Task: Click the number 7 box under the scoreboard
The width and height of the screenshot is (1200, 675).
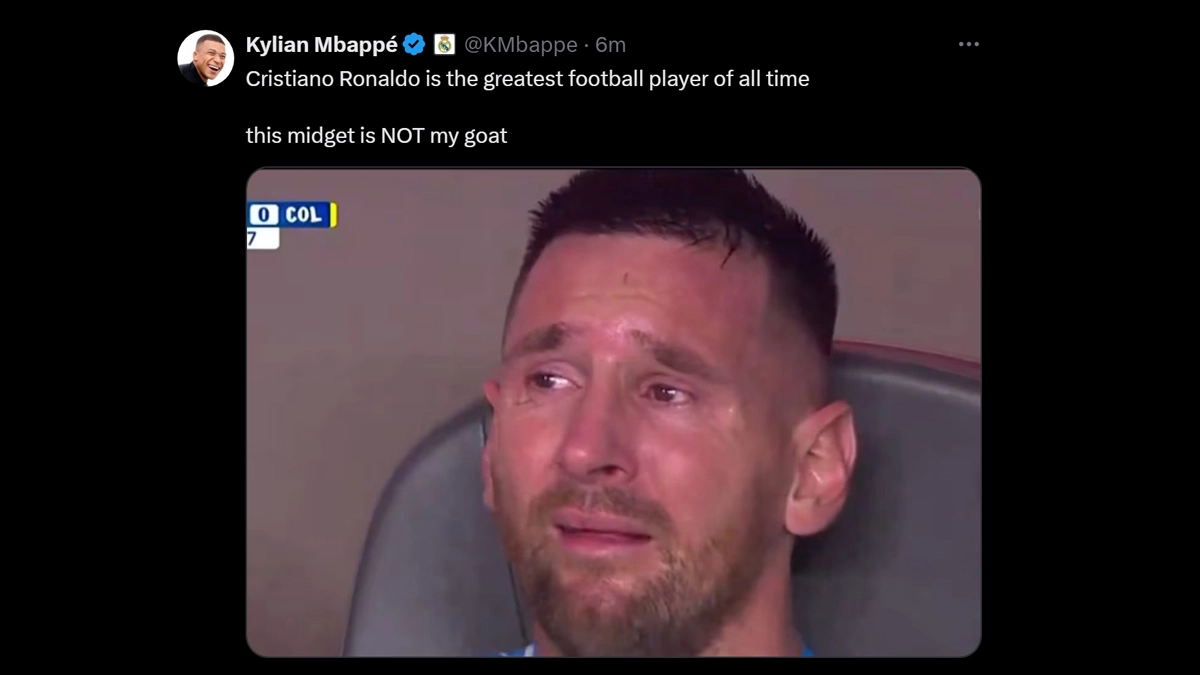Action: [257, 239]
